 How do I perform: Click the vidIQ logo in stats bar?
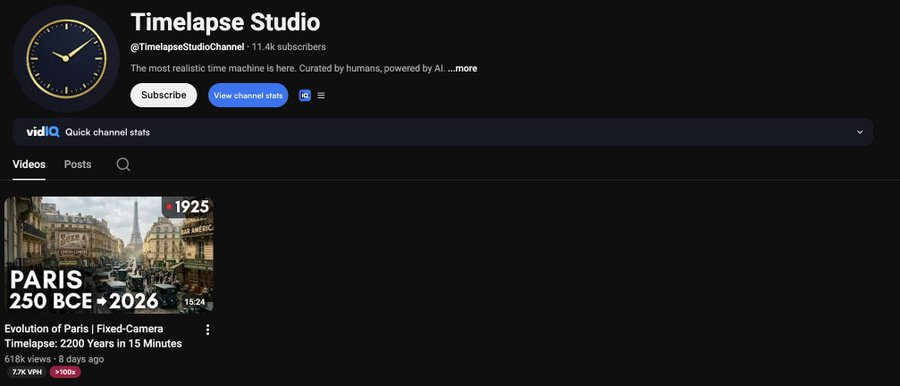pyautogui.click(x=42, y=132)
